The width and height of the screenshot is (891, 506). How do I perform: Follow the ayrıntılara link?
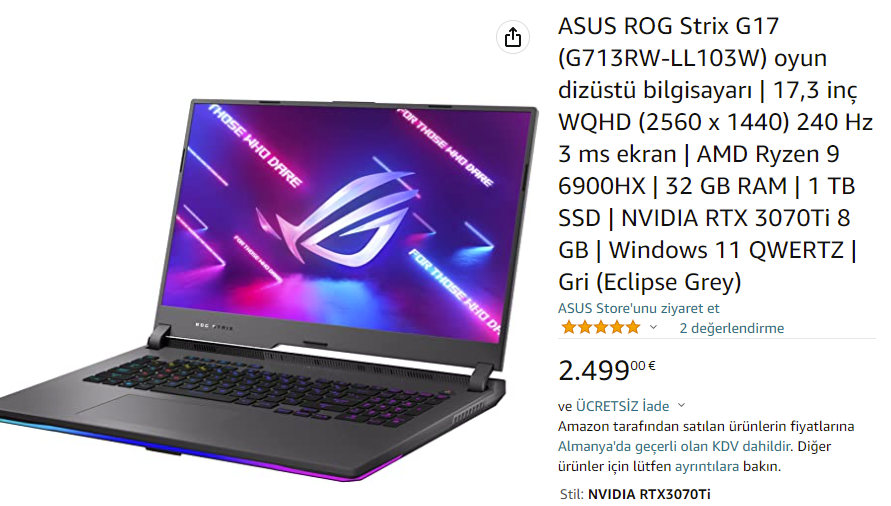click(707, 466)
